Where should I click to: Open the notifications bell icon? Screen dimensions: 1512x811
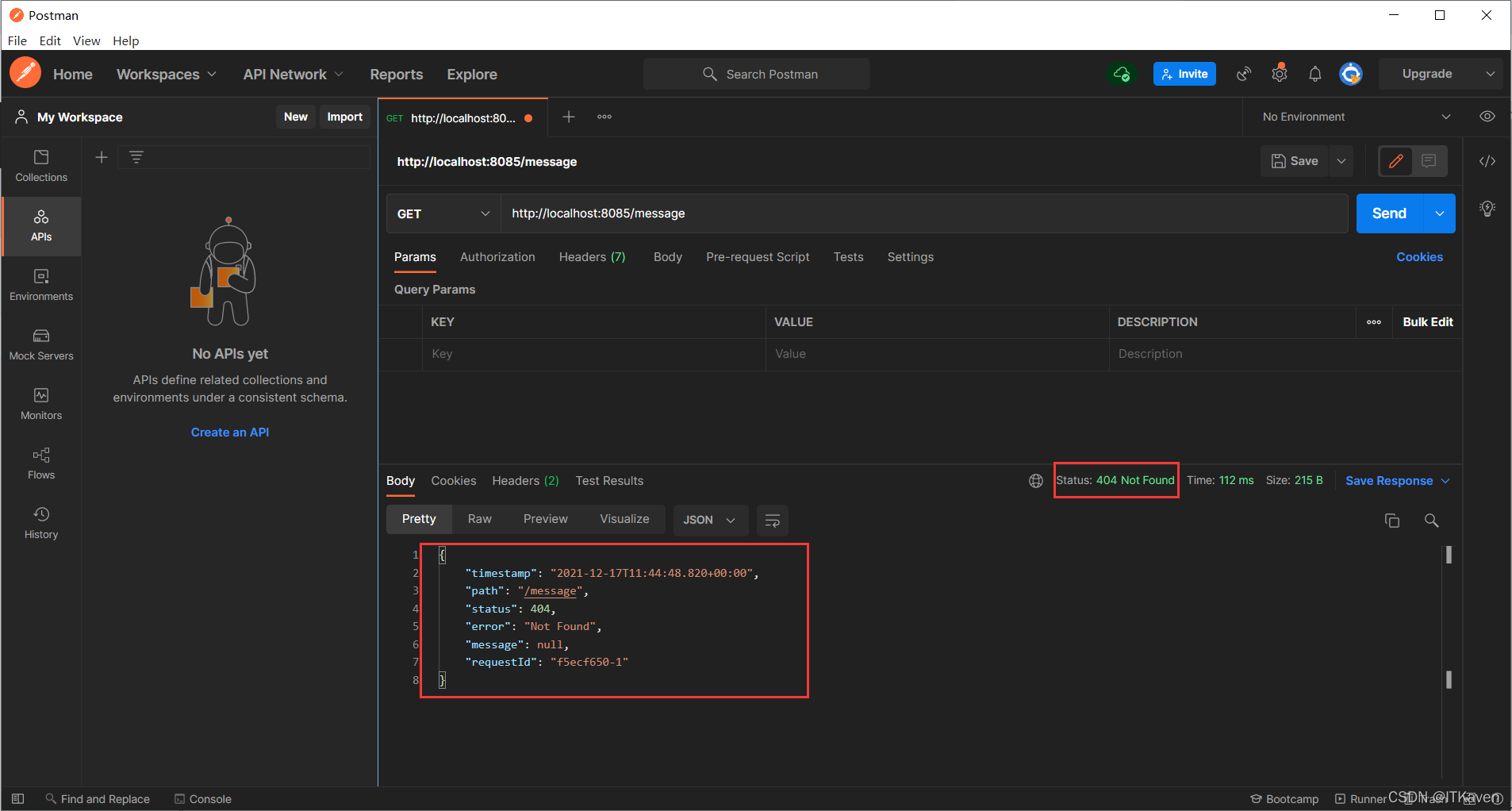[1315, 74]
